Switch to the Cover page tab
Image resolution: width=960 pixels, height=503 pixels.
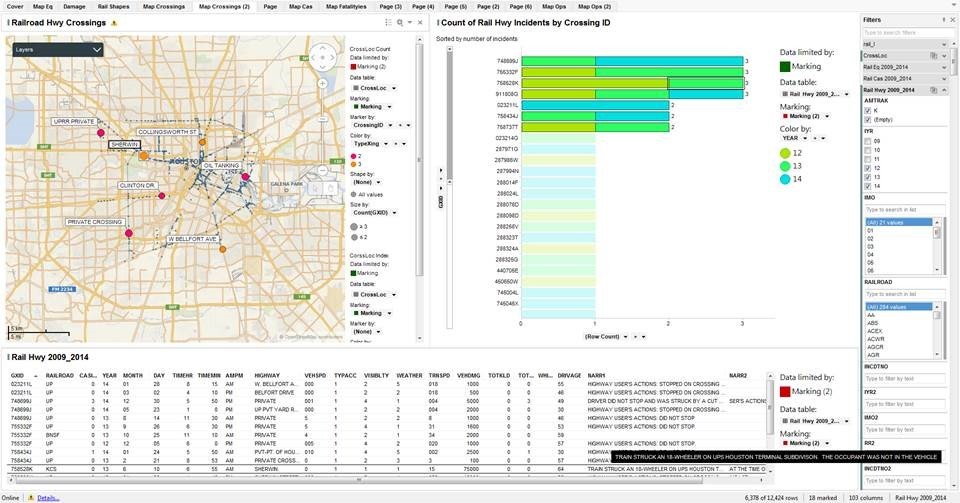[x=15, y=6]
